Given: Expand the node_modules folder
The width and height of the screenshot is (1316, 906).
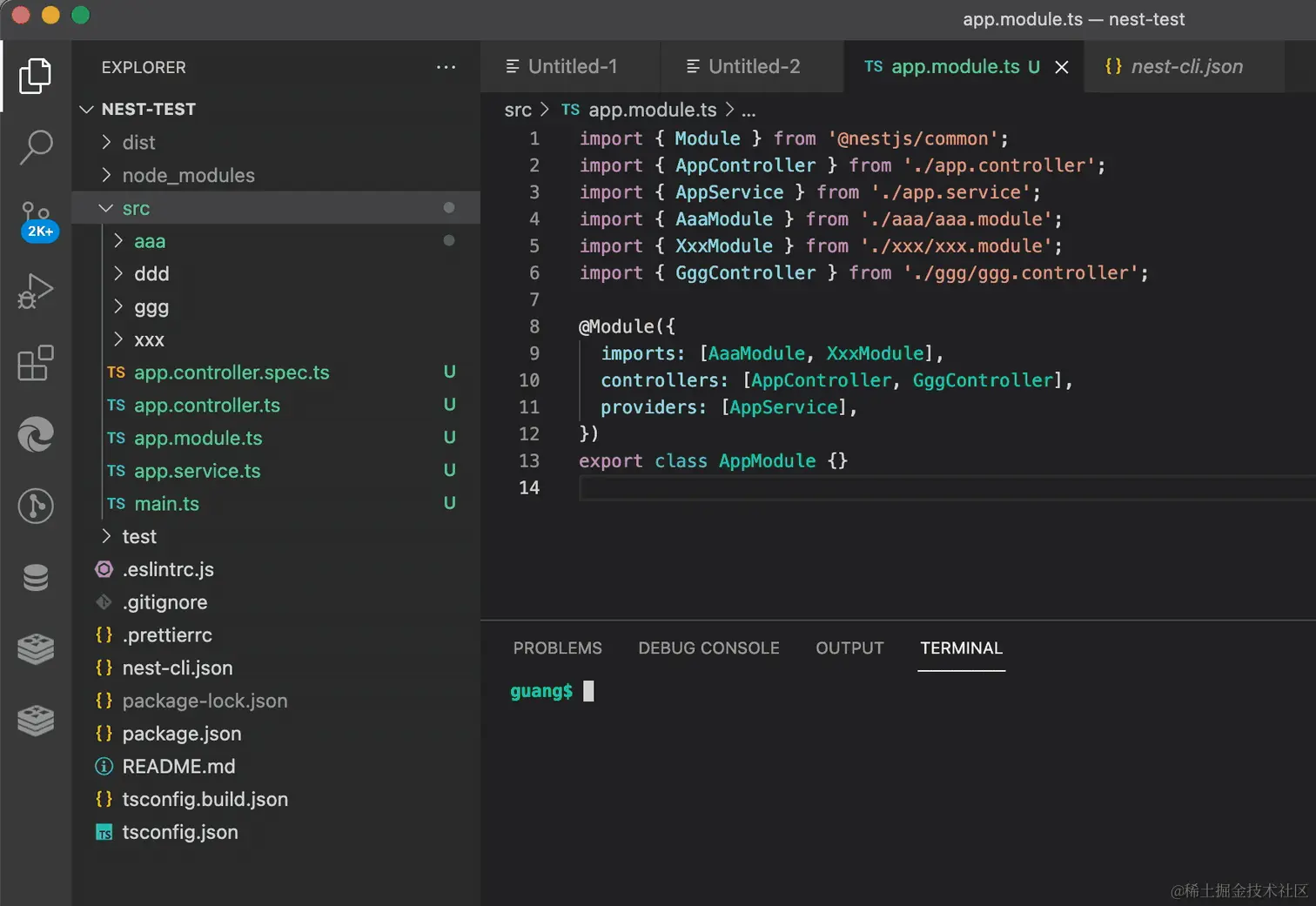Looking at the screenshot, I should (x=188, y=176).
